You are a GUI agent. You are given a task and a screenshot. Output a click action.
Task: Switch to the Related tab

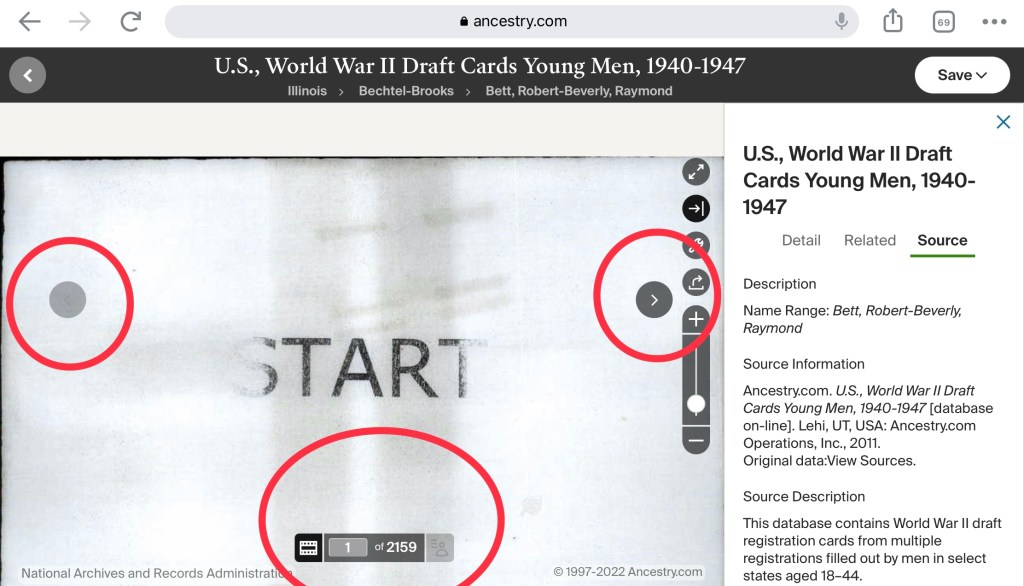tap(869, 240)
